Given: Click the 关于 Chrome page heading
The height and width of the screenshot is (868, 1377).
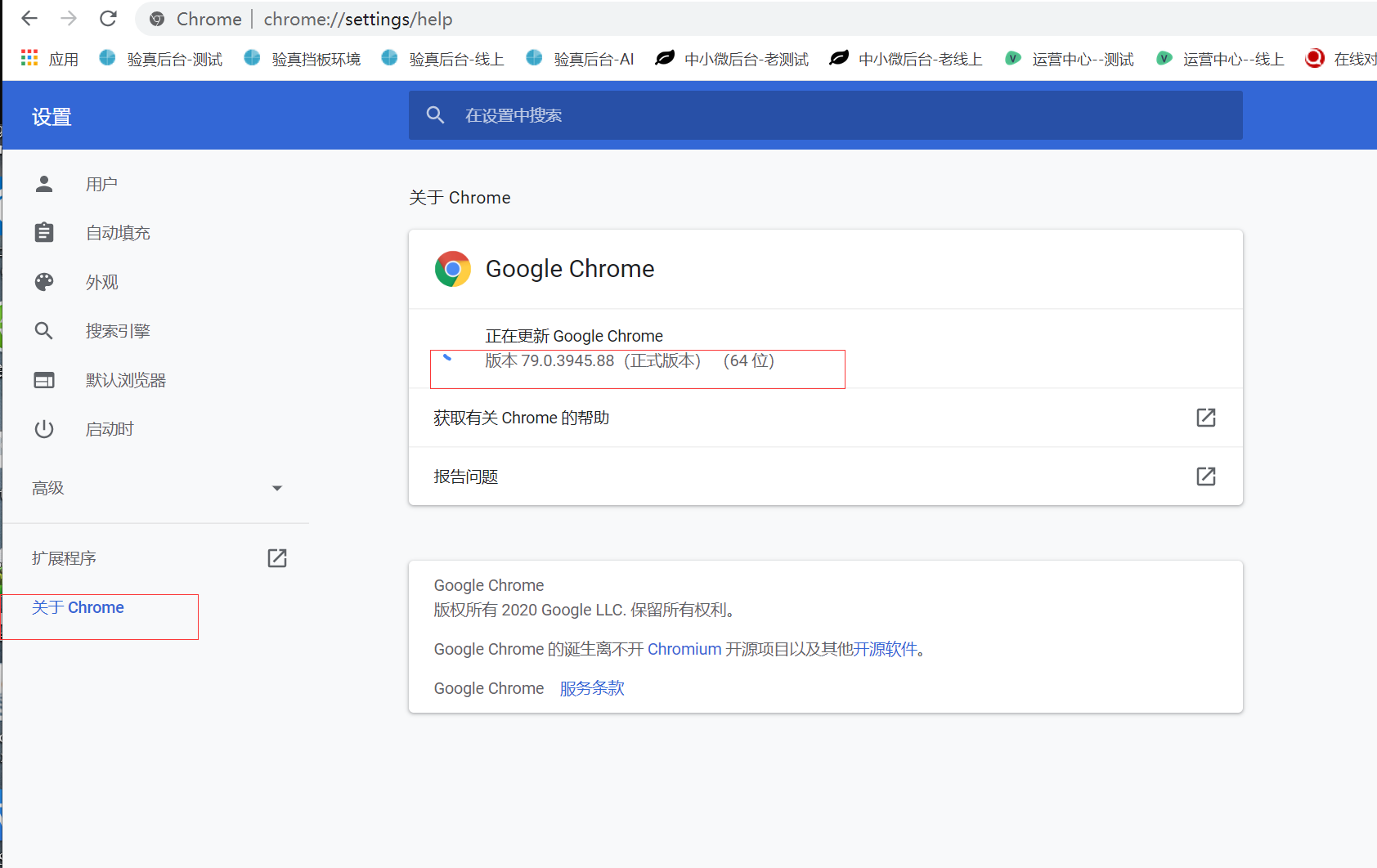Looking at the screenshot, I should (x=460, y=198).
